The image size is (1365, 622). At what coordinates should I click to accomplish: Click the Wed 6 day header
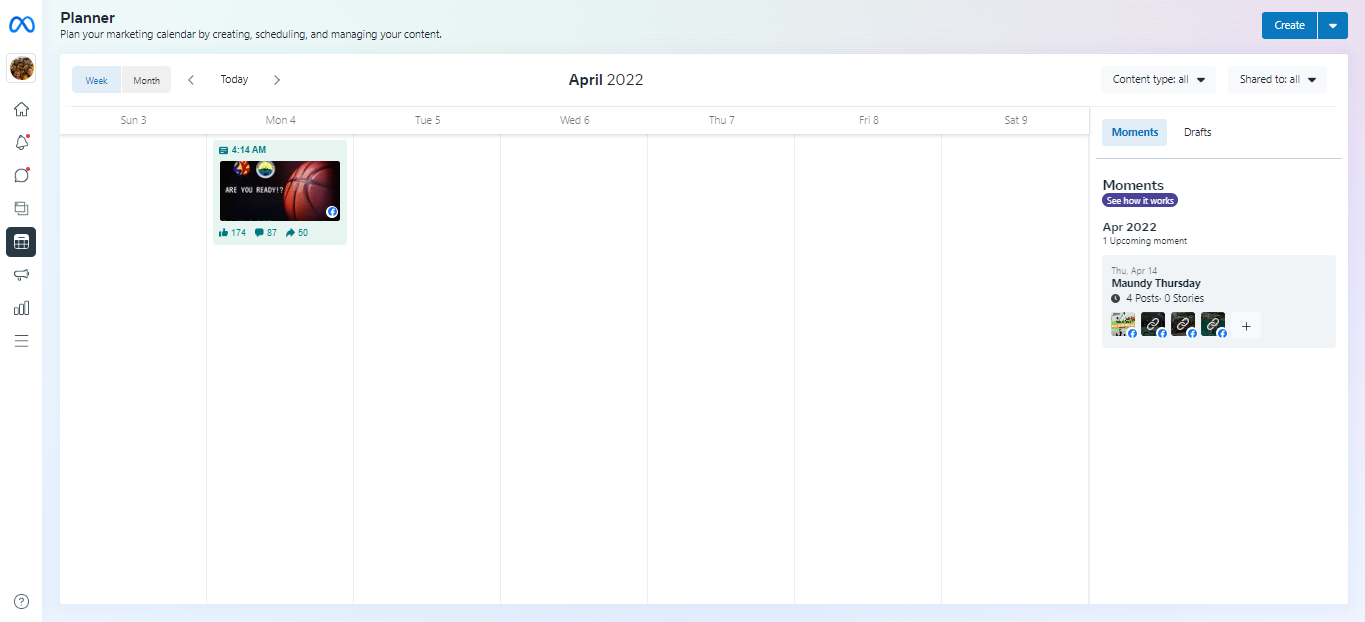coord(574,120)
